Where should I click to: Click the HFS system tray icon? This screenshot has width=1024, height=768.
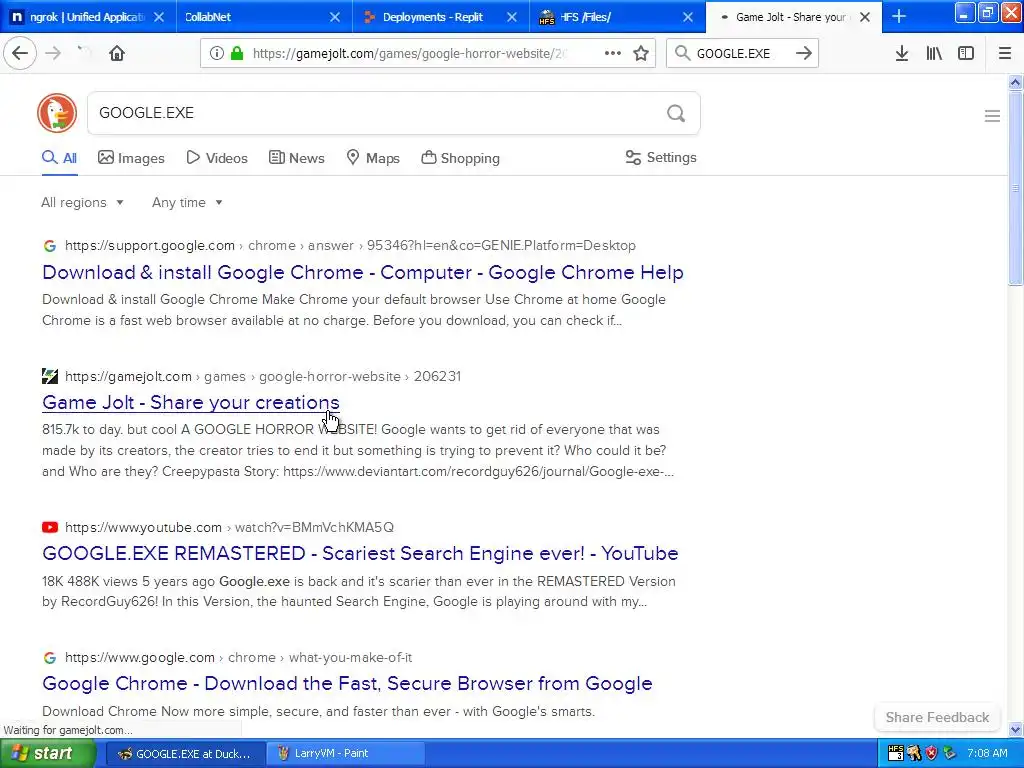click(895, 753)
